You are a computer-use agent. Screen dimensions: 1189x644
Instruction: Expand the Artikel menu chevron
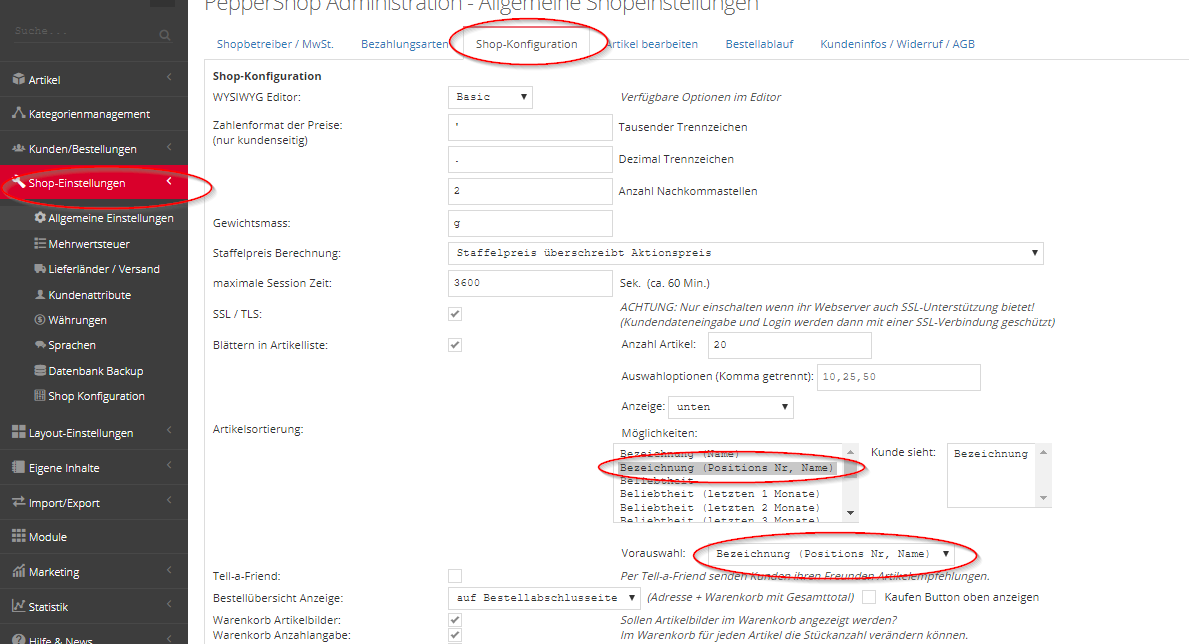pos(169,77)
